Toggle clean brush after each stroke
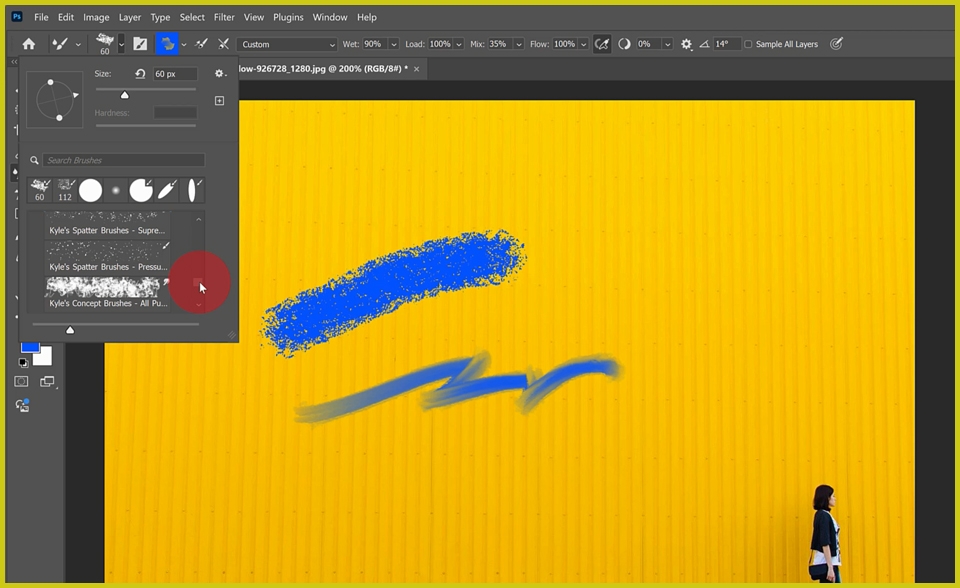This screenshot has height=588, width=960. coord(223,44)
